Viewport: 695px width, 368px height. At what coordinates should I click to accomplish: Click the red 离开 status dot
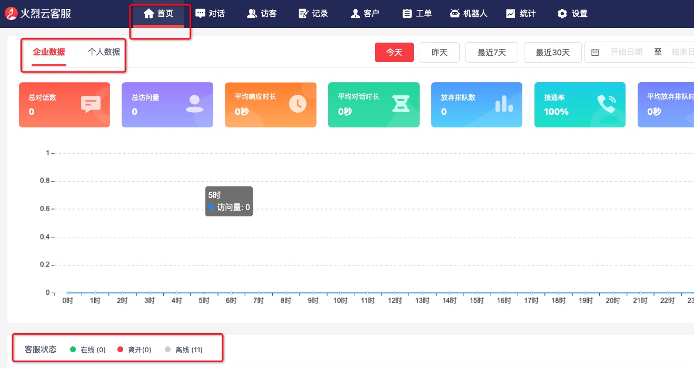pyautogui.click(x=120, y=349)
